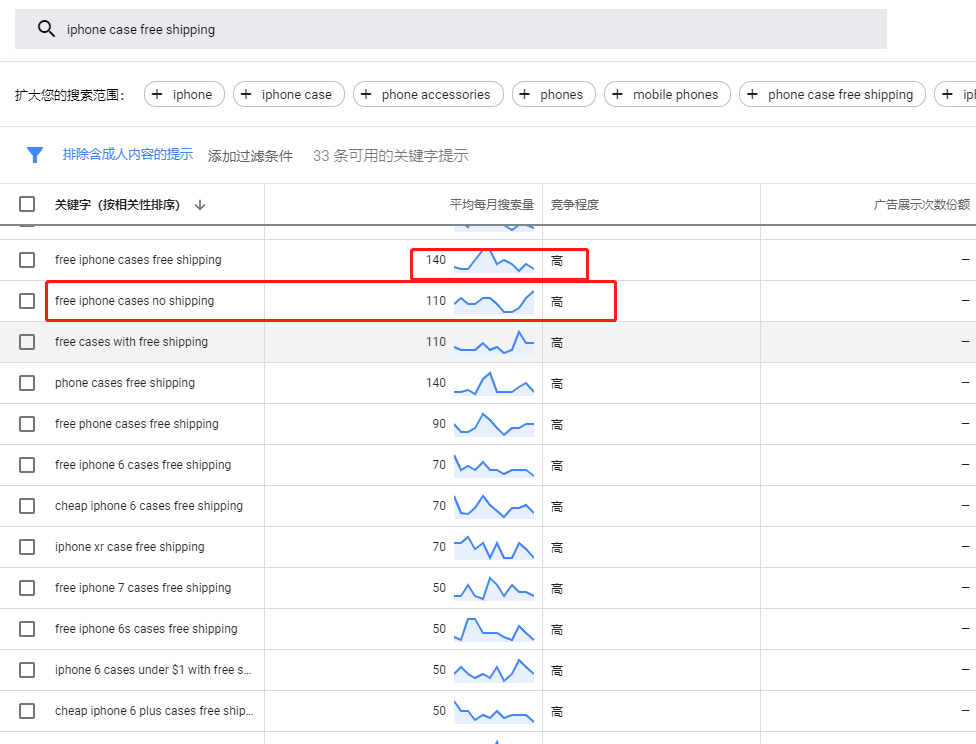This screenshot has width=976, height=744.
Task: Click the keyword search input field
Action: point(451,29)
